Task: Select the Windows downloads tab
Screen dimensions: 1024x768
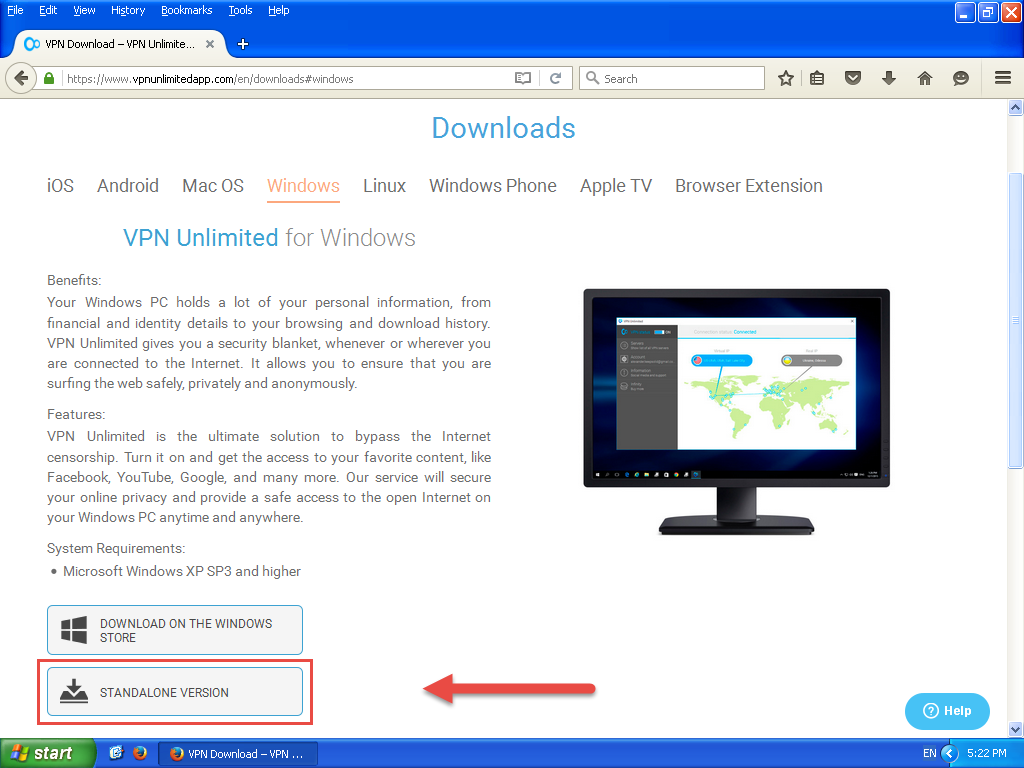Action: pyautogui.click(x=303, y=186)
